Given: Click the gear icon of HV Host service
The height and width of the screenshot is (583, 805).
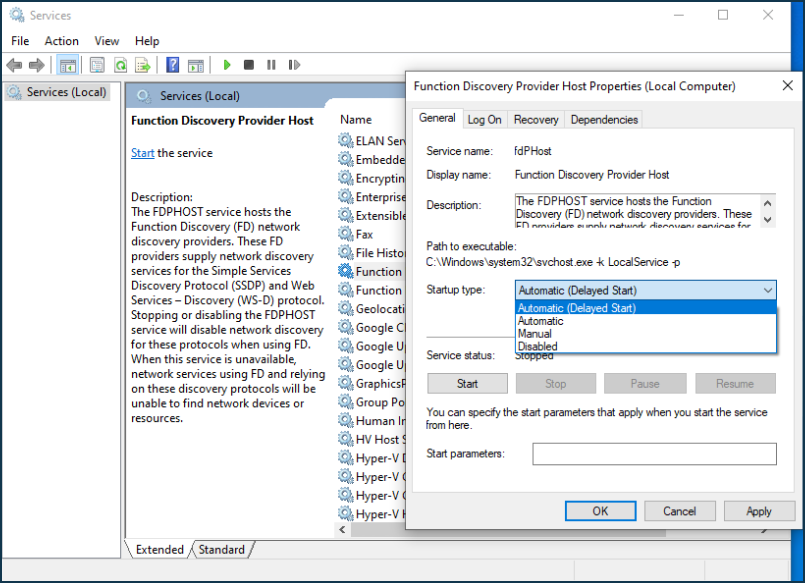Looking at the screenshot, I should (x=346, y=439).
